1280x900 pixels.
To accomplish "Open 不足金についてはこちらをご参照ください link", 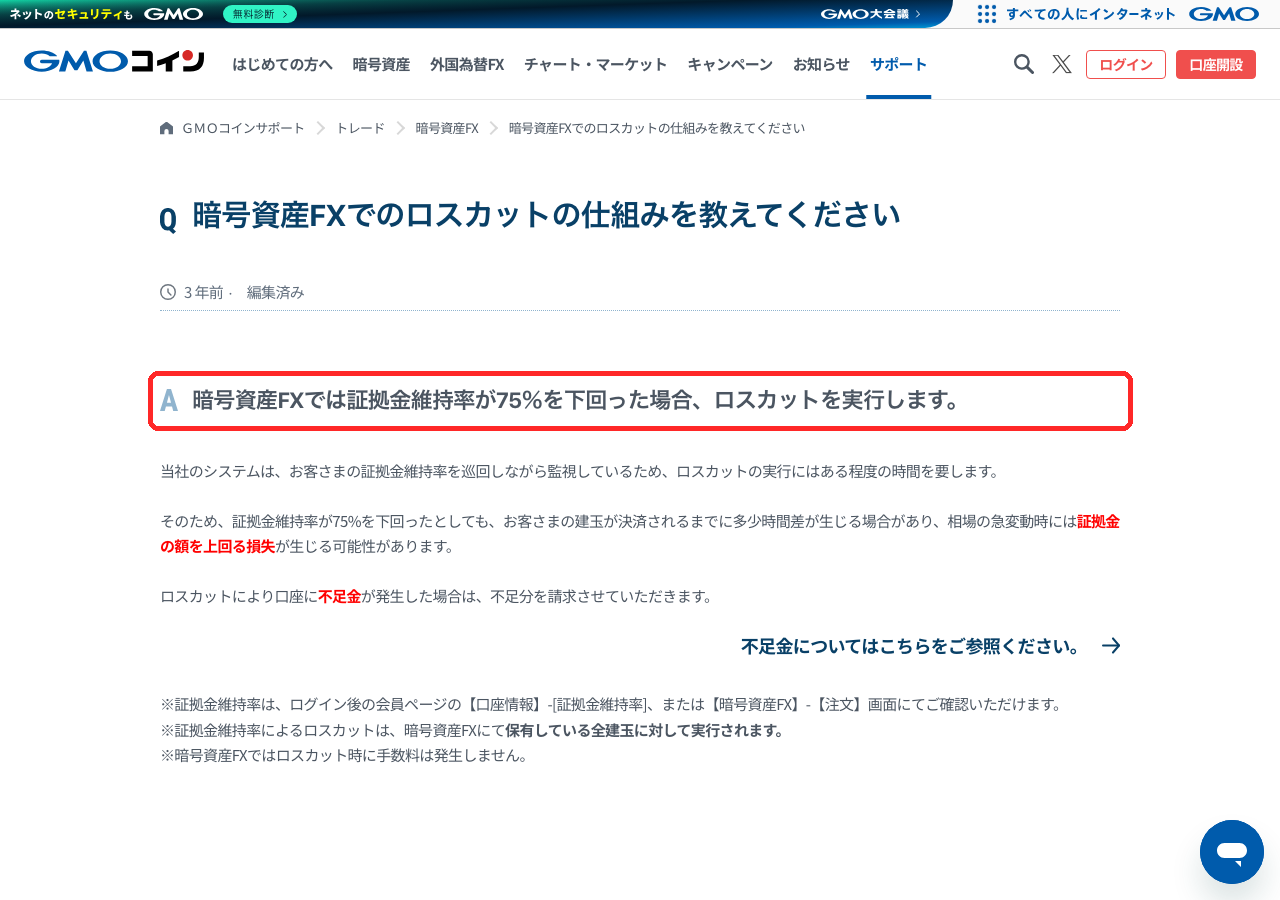I will coord(911,646).
